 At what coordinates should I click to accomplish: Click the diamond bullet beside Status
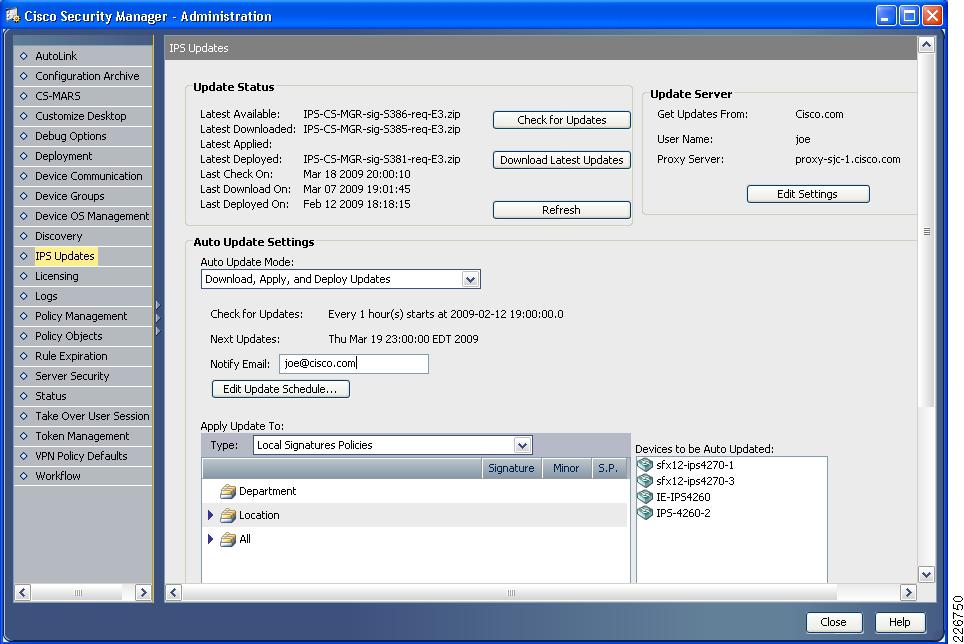[24, 396]
